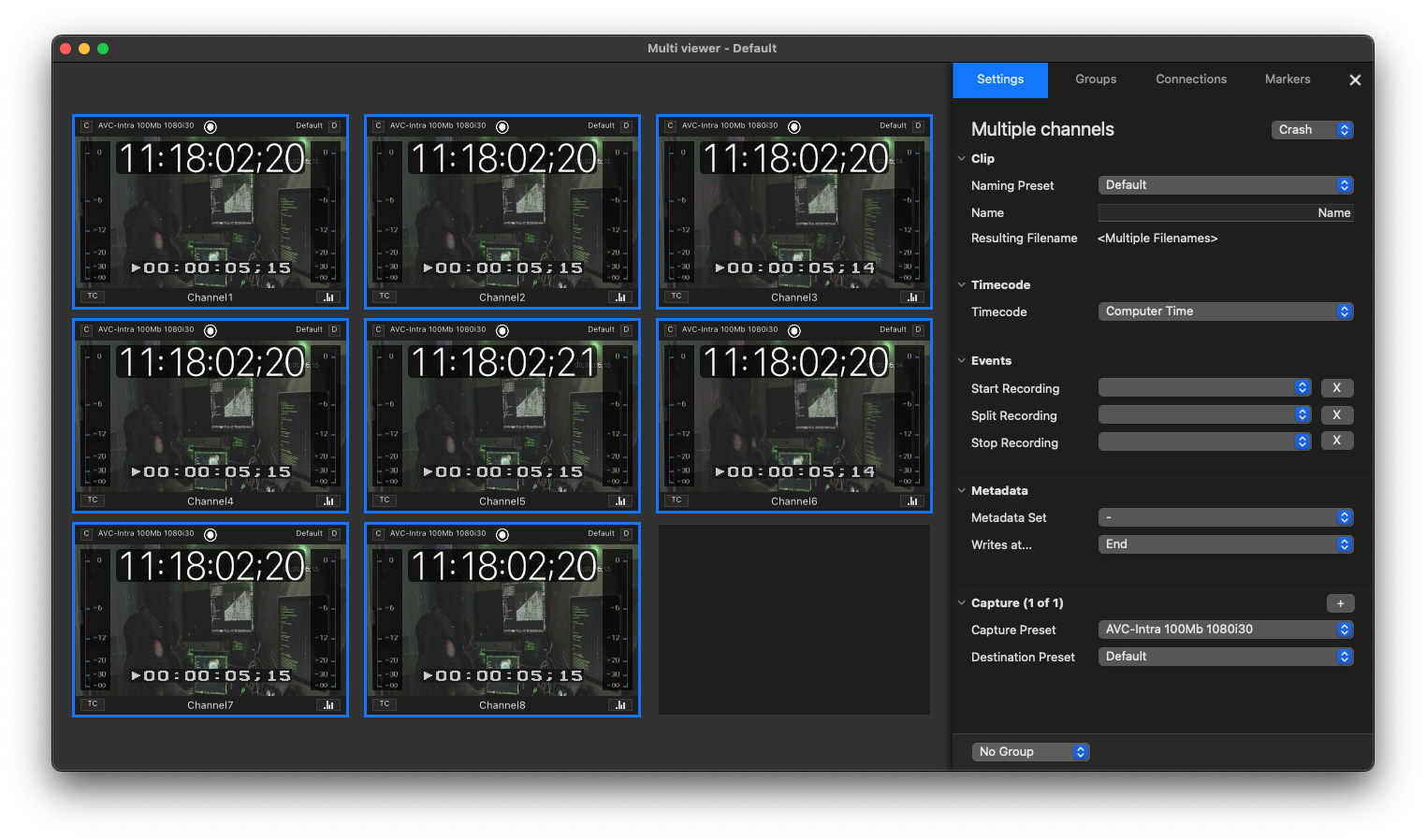Toggle the record button on Channel4
Viewport: 1426px width, 840px height.
click(x=211, y=331)
